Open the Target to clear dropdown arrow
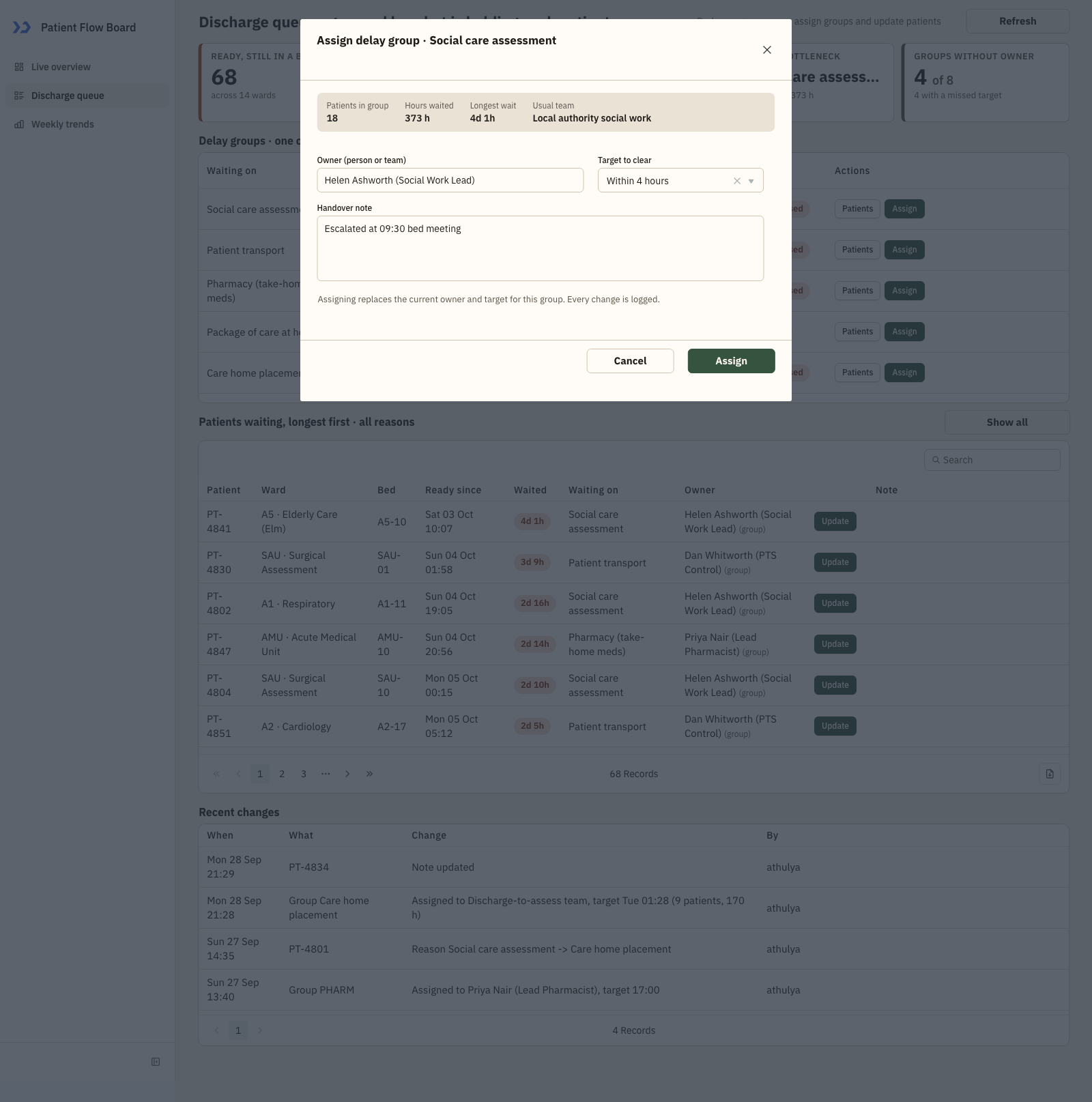 coord(751,181)
